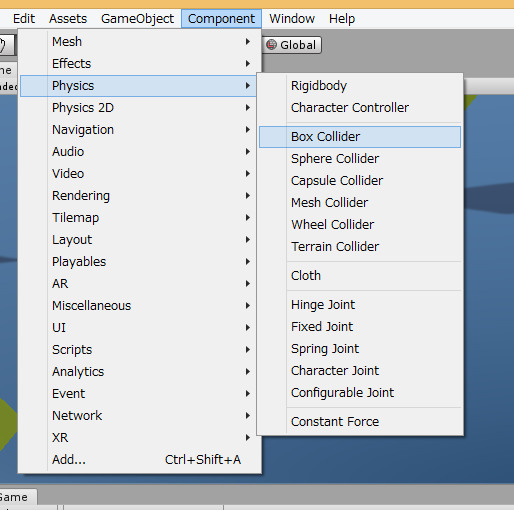Expand the Layout submenu

[x=138, y=240]
